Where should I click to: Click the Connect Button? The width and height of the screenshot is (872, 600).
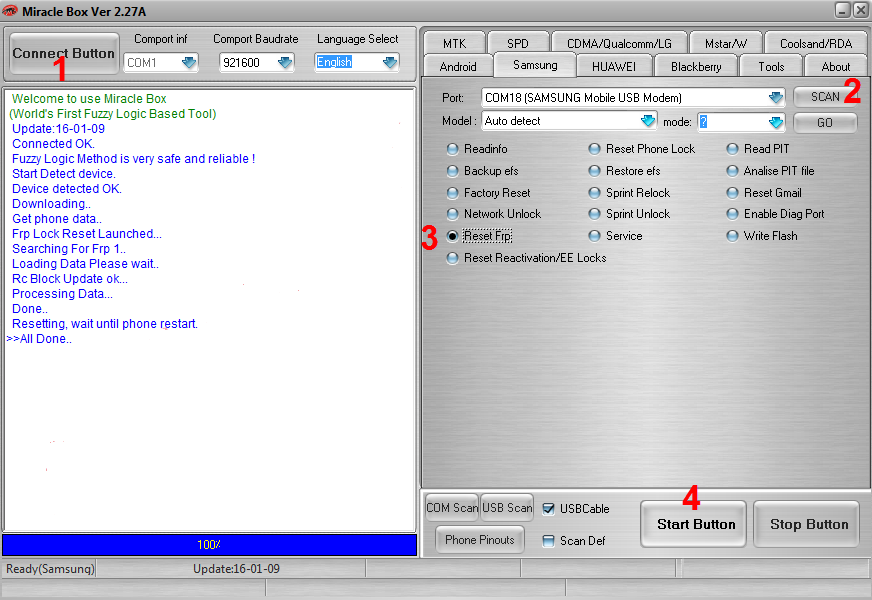point(64,53)
